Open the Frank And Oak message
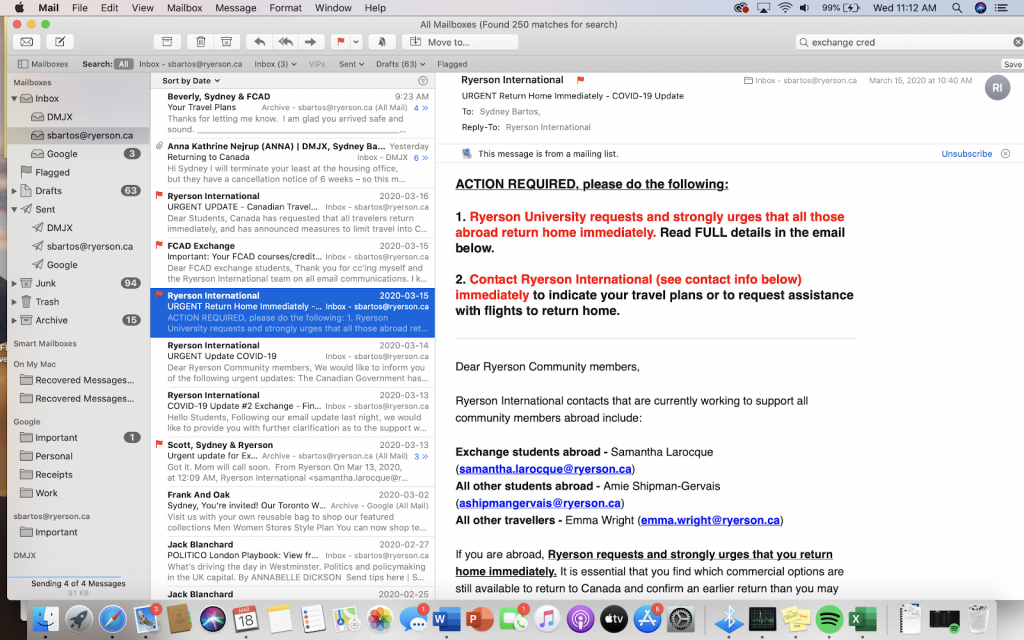 293,511
